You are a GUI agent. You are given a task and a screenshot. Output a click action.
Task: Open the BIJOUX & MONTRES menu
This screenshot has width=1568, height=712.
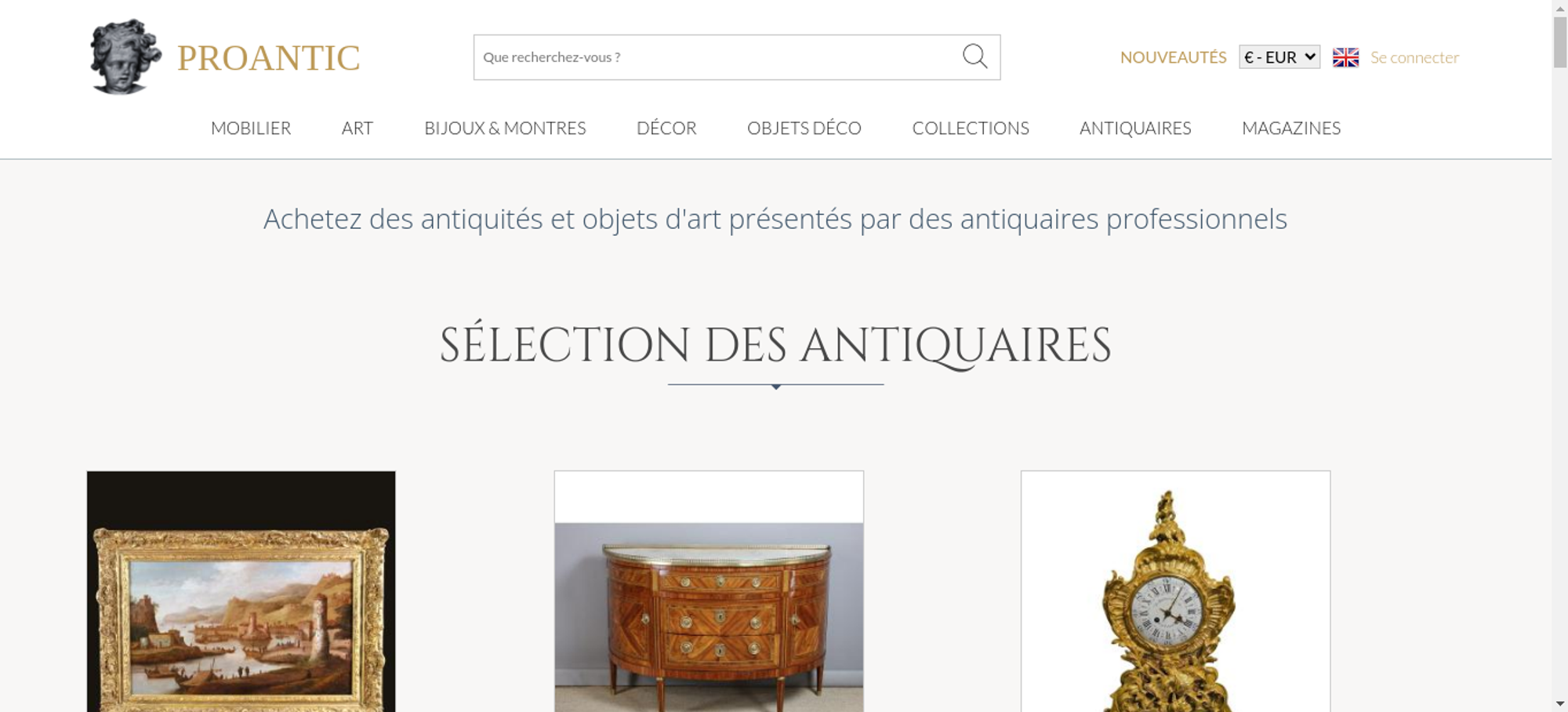(x=505, y=129)
